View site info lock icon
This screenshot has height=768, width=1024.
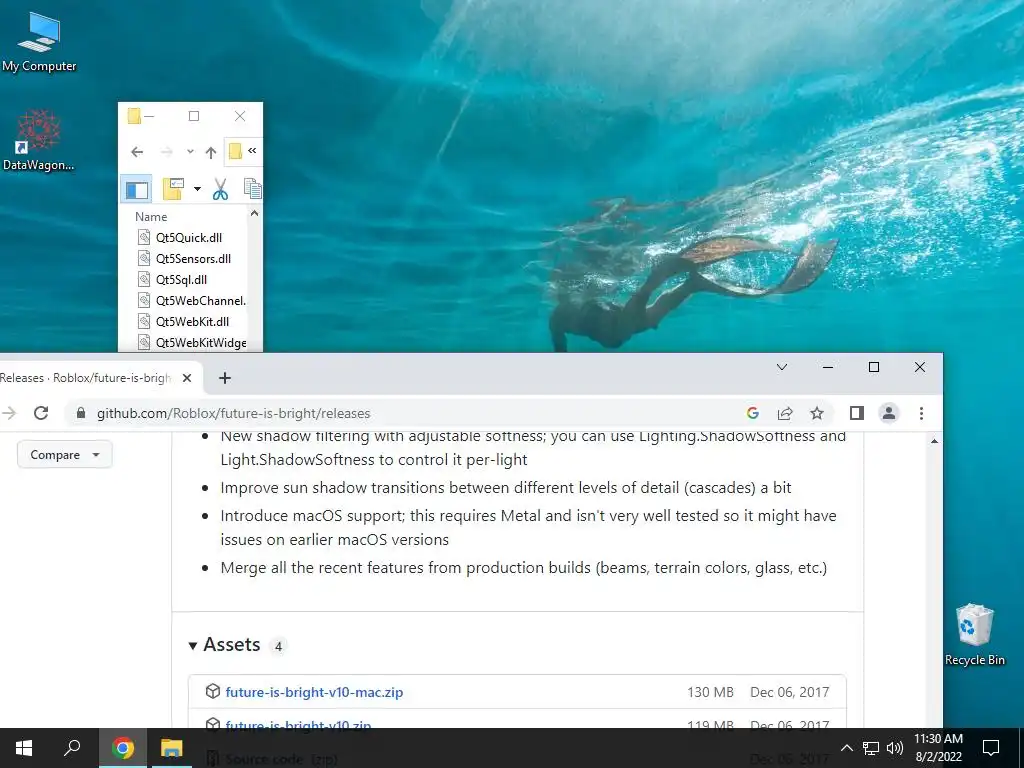pyautogui.click(x=81, y=413)
